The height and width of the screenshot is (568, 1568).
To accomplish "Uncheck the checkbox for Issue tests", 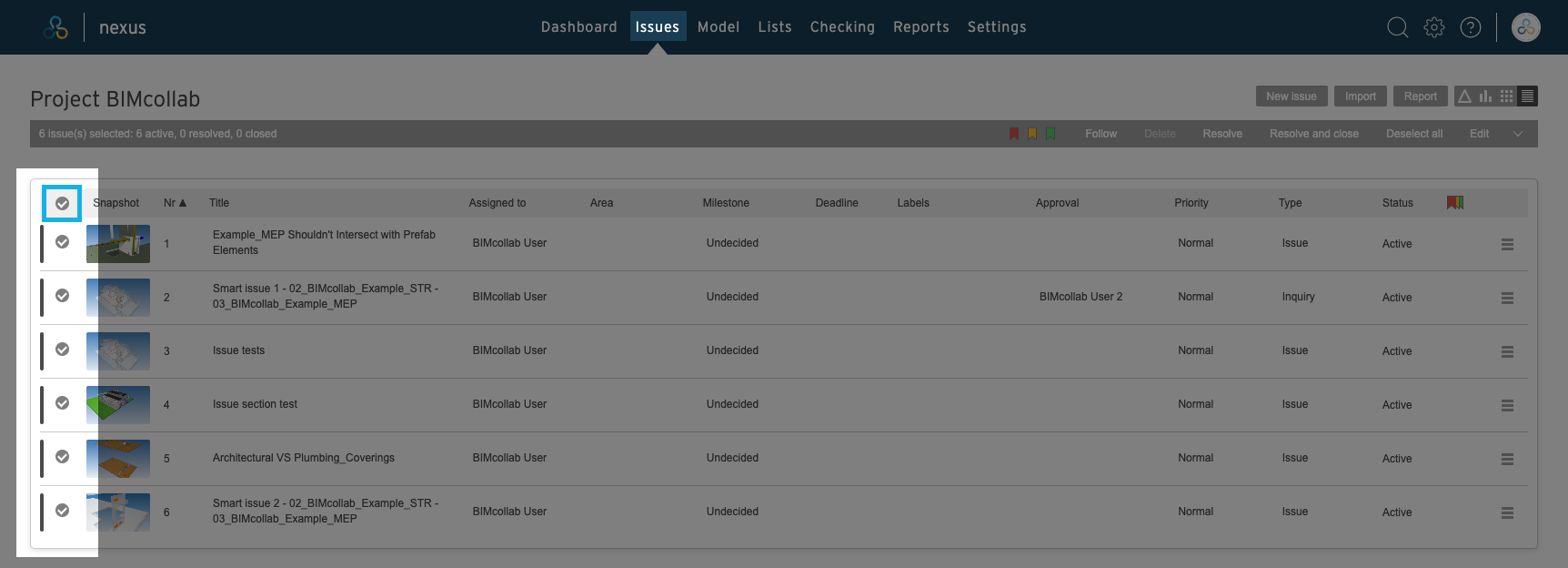I will (62, 349).
